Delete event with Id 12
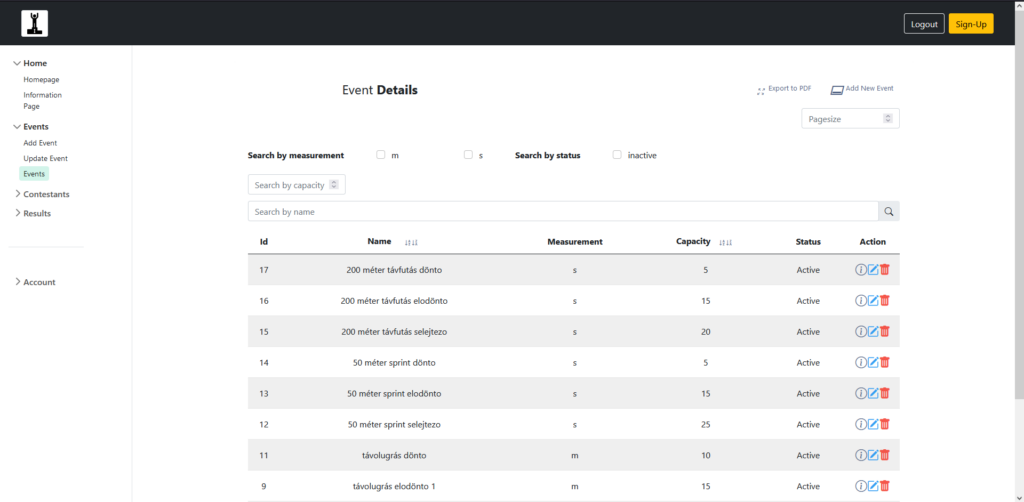Screen dimensions: 1024x502 [885, 424]
